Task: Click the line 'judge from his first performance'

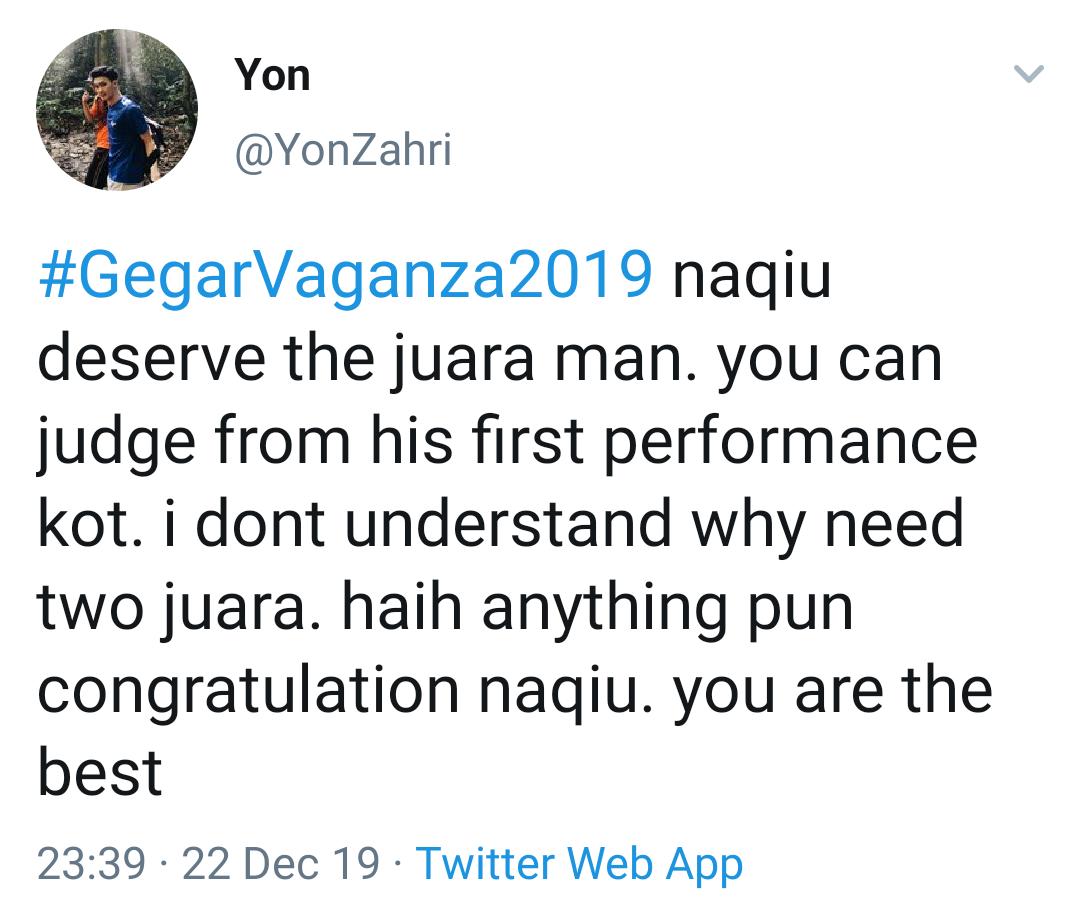Action: click(507, 441)
